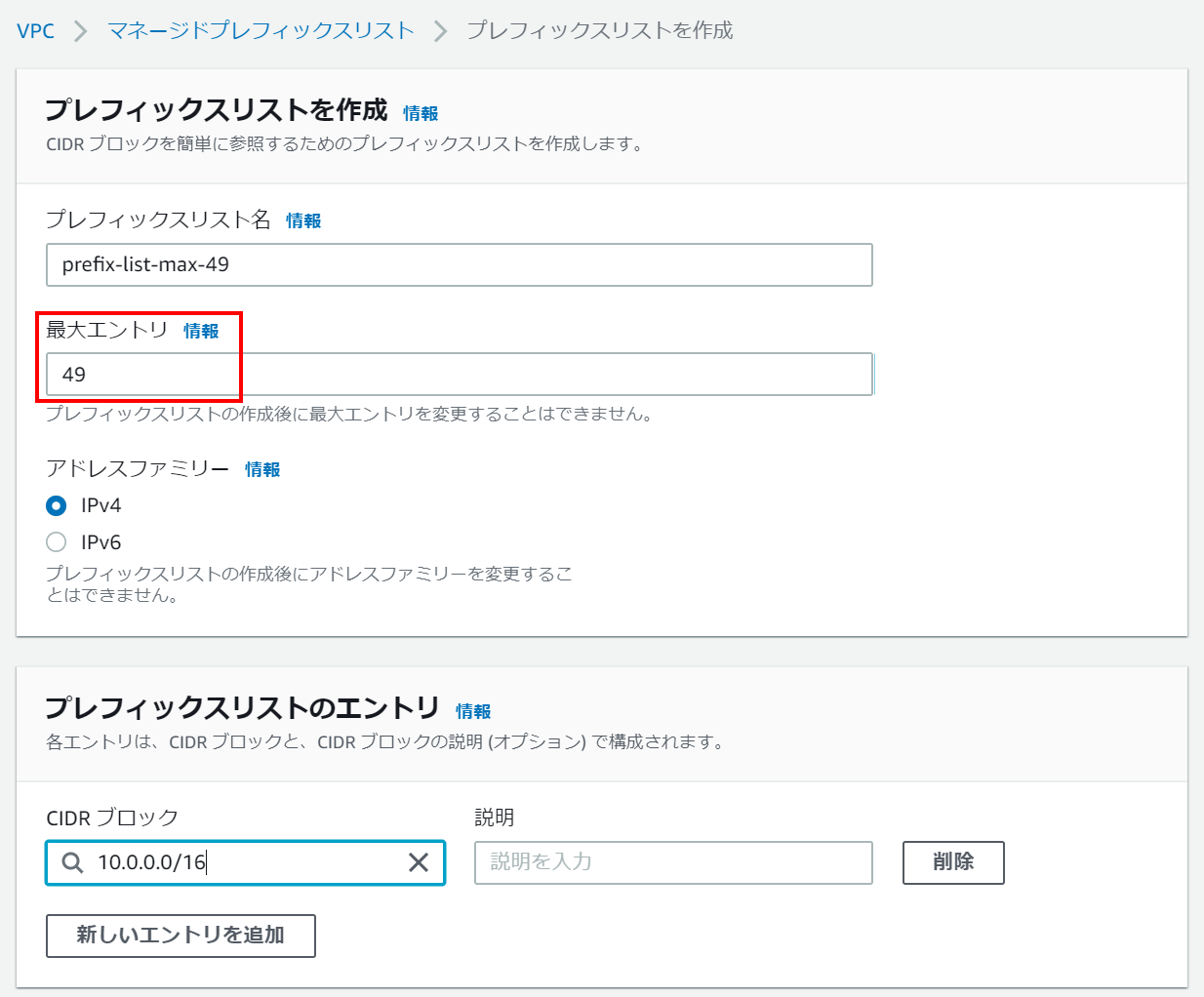The height and width of the screenshot is (997, 1204).
Task: Open 情報 link beside プレフィックスリストを作成 heading
Action: pos(421,114)
